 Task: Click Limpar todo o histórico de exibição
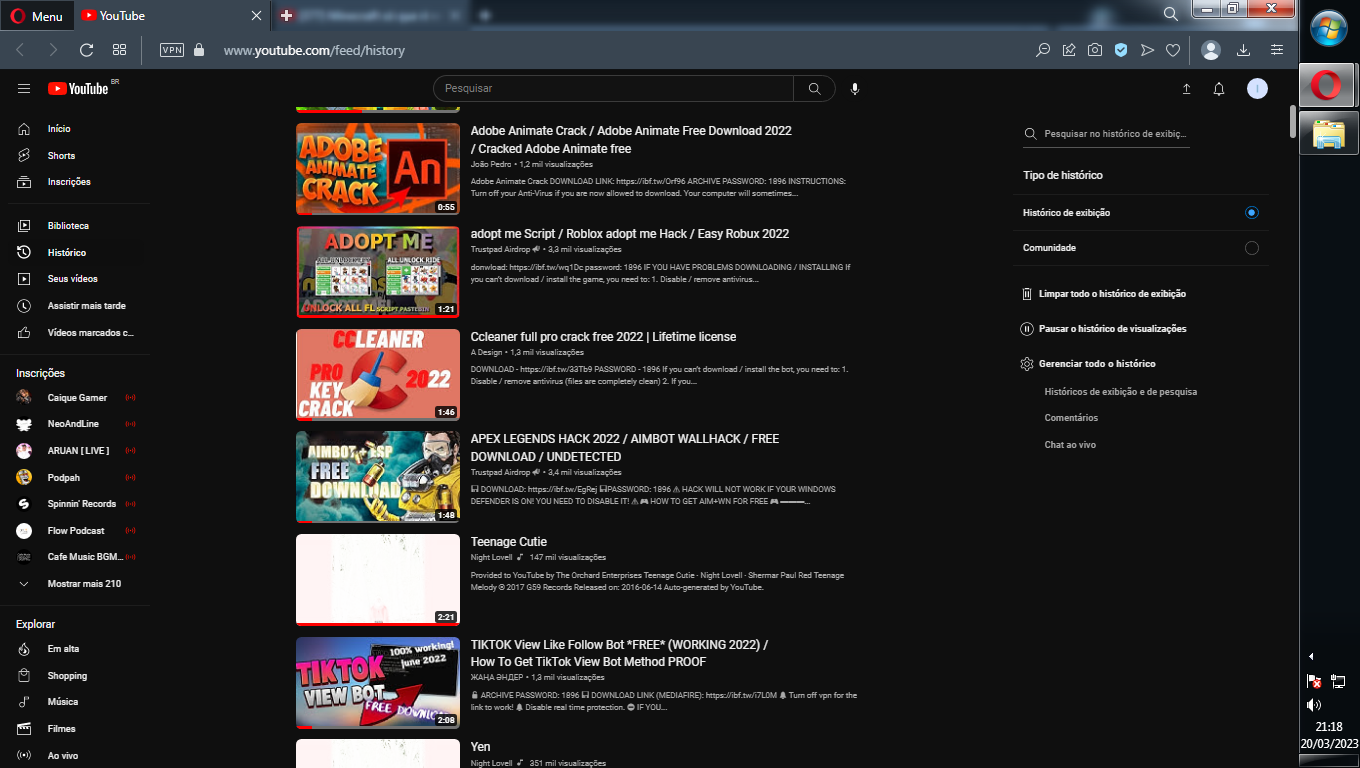(1104, 294)
